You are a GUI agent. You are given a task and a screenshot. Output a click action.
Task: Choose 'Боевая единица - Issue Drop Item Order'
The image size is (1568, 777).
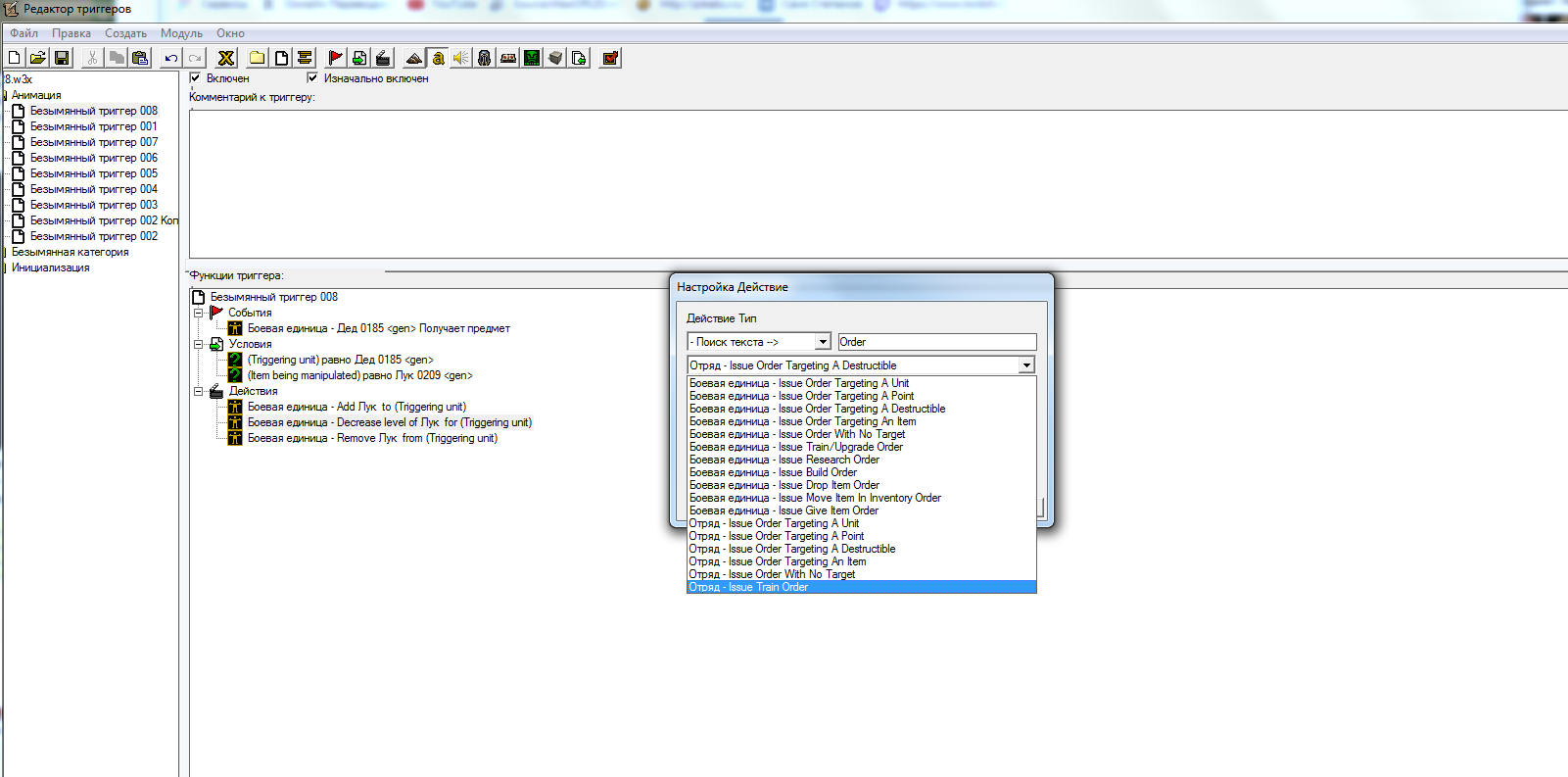pyautogui.click(x=862, y=485)
